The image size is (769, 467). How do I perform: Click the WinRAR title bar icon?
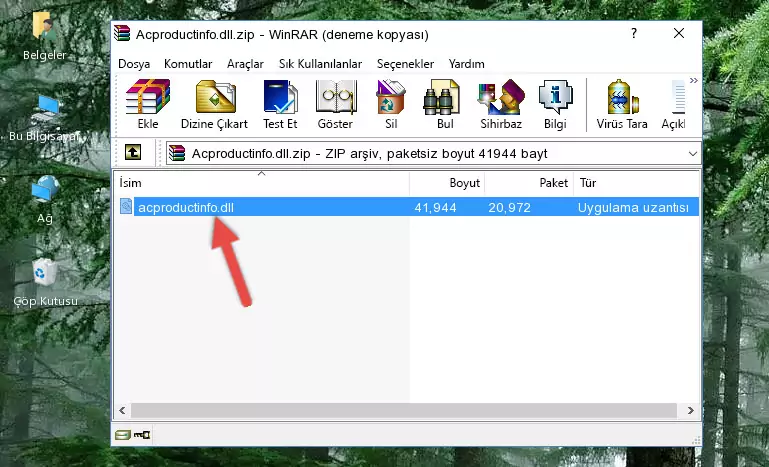tap(122, 34)
